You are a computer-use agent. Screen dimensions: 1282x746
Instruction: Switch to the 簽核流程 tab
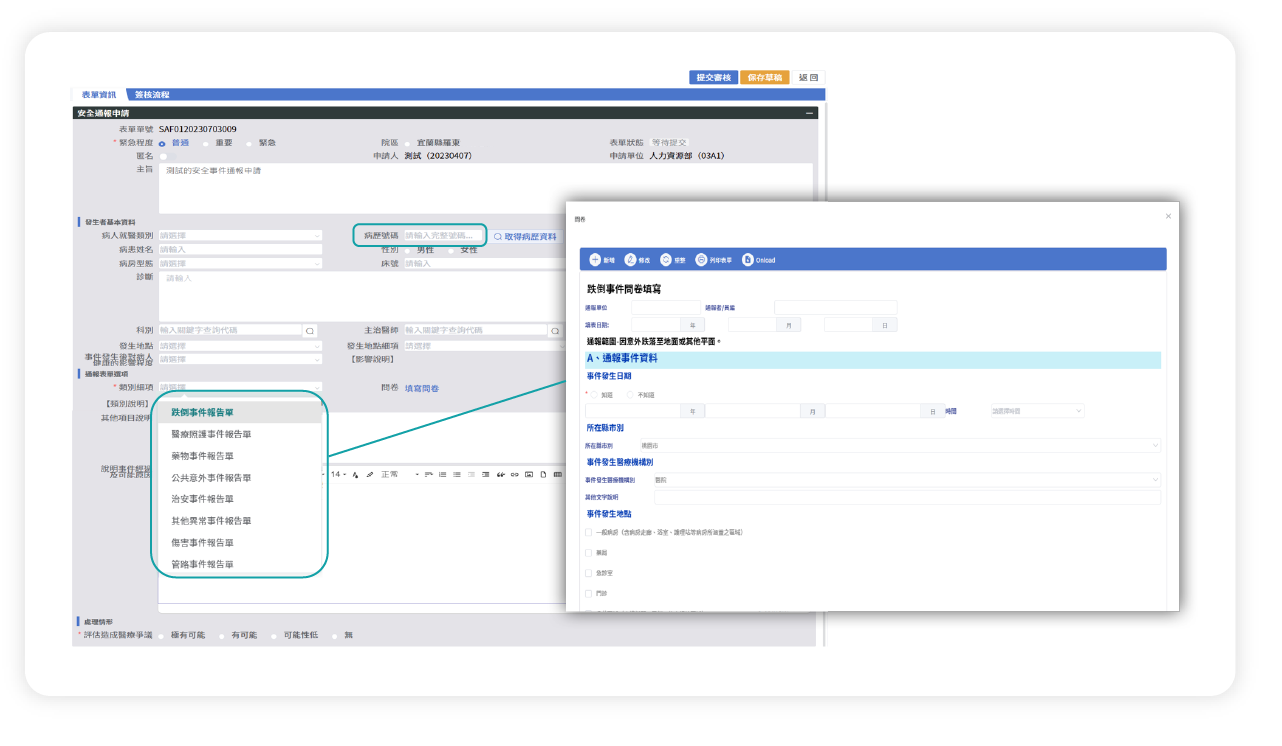[152, 95]
